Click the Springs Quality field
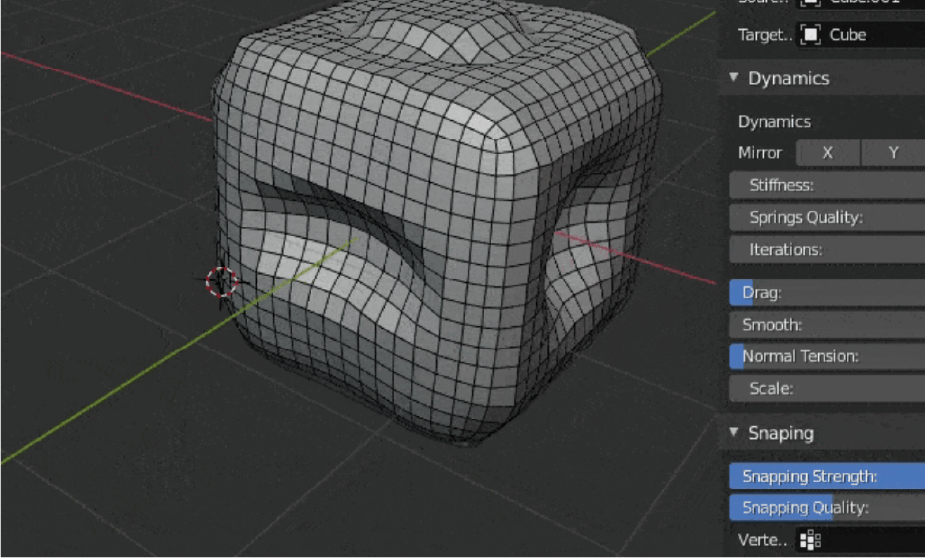 [x=827, y=217]
